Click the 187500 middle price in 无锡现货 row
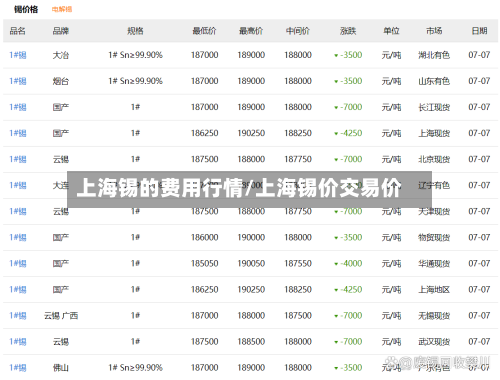This screenshot has height=380, width=500. point(298,316)
